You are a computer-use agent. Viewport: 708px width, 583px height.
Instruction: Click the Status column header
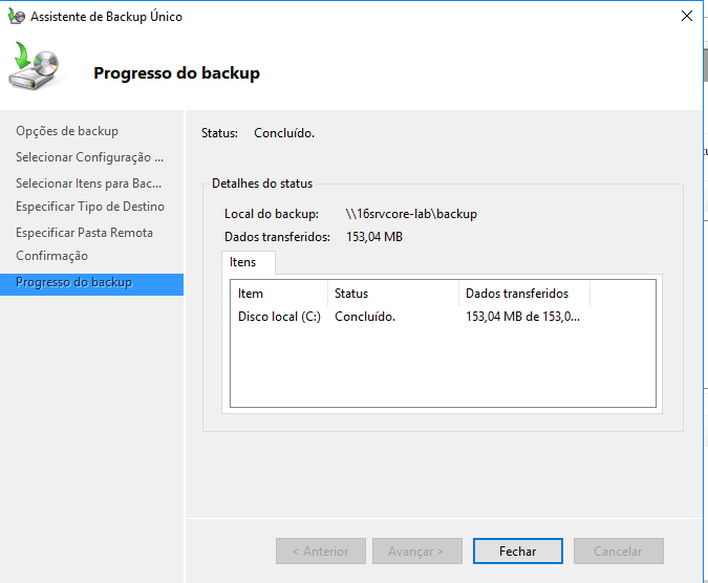pos(393,294)
